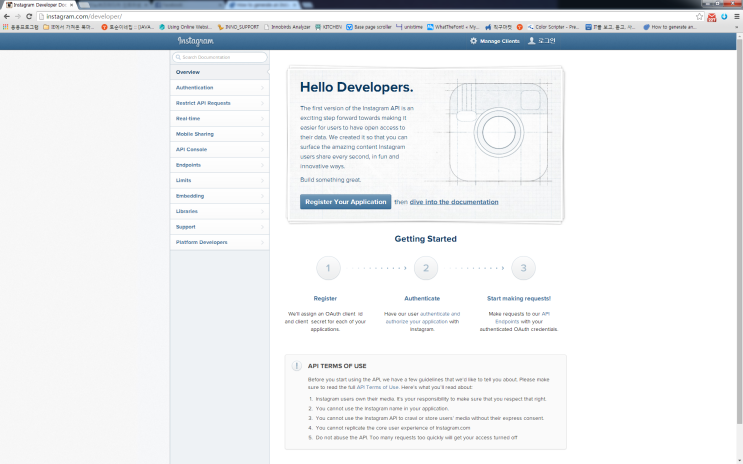
Task: Reload the page with the refresh icon
Action: click(29, 16)
